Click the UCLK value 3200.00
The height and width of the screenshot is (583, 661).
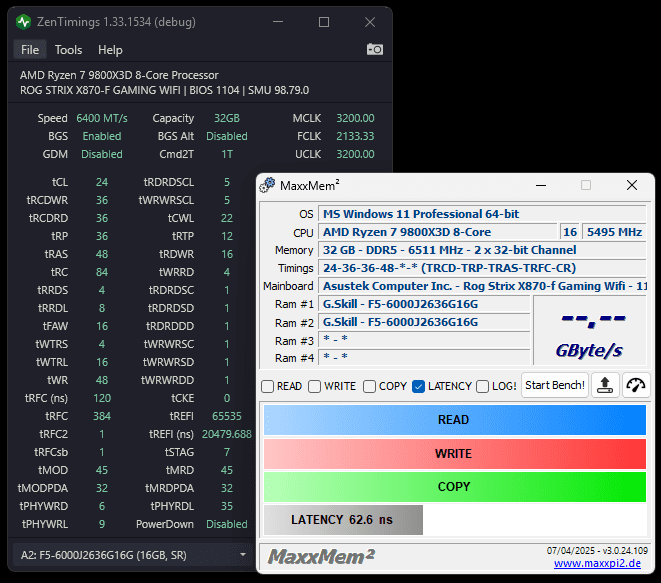pos(355,154)
